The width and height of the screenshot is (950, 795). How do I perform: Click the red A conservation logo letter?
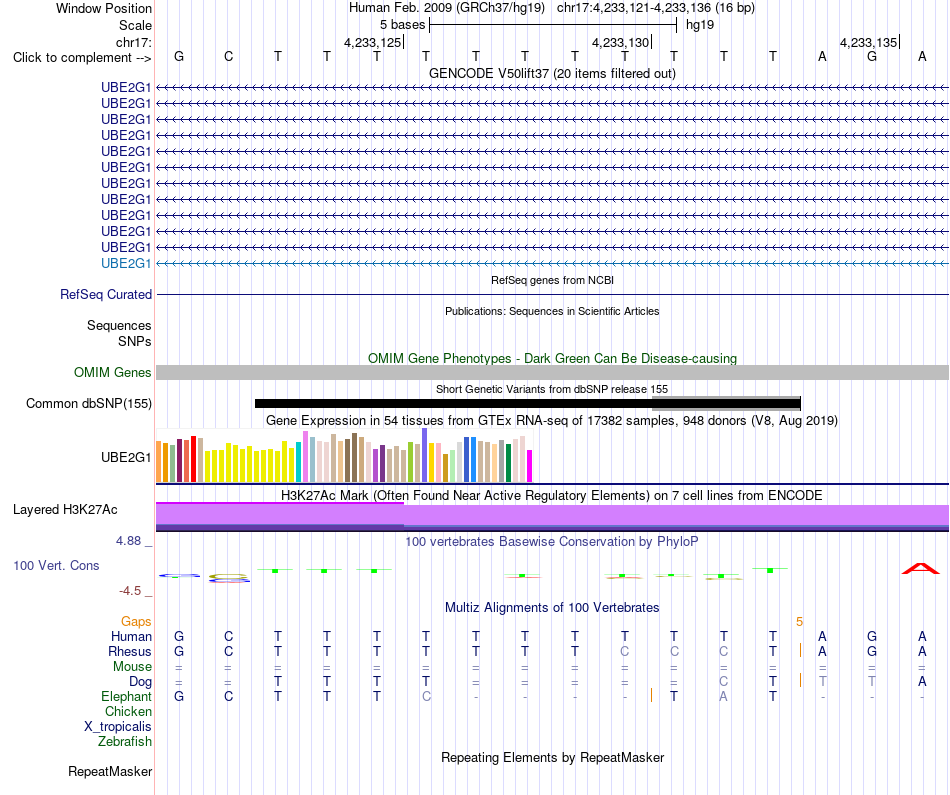pyautogui.click(x=921, y=568)
